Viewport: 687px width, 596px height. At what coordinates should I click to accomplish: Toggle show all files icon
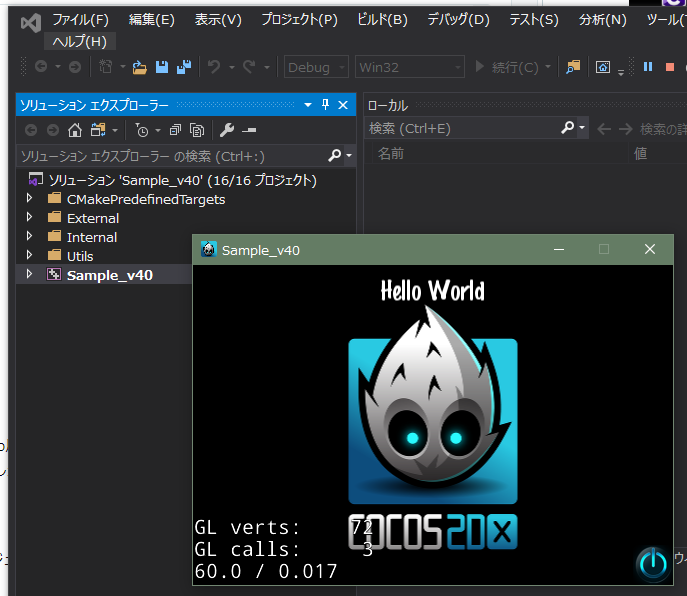(197, 130)
